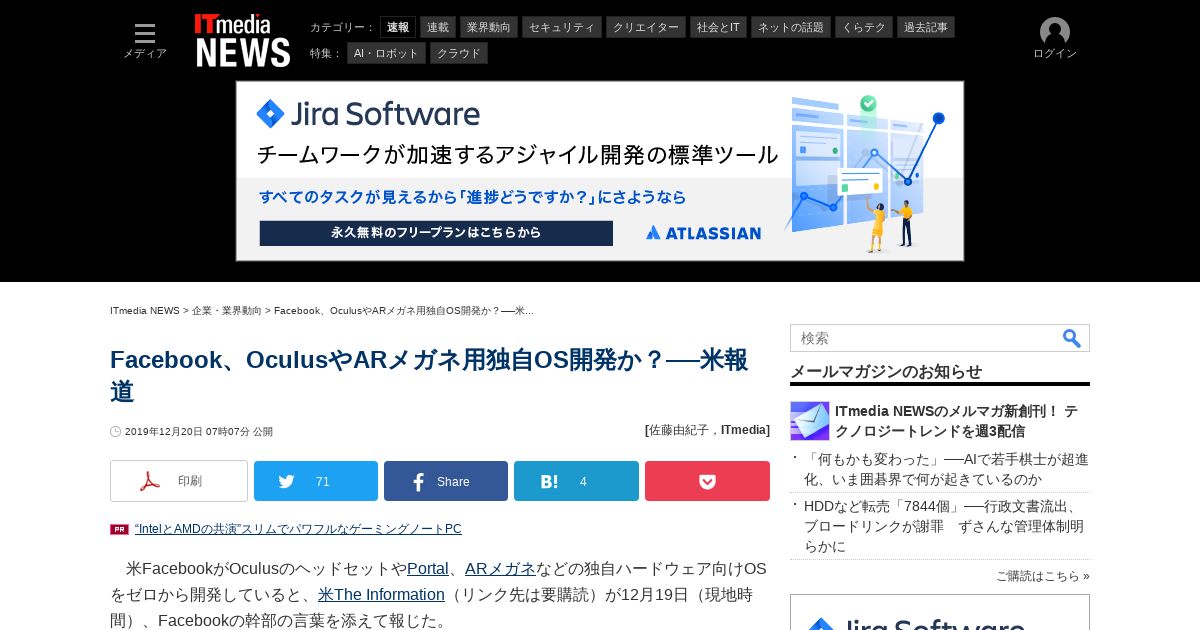
Task: Open the くらテク category
Action: [x=864, y=27]
